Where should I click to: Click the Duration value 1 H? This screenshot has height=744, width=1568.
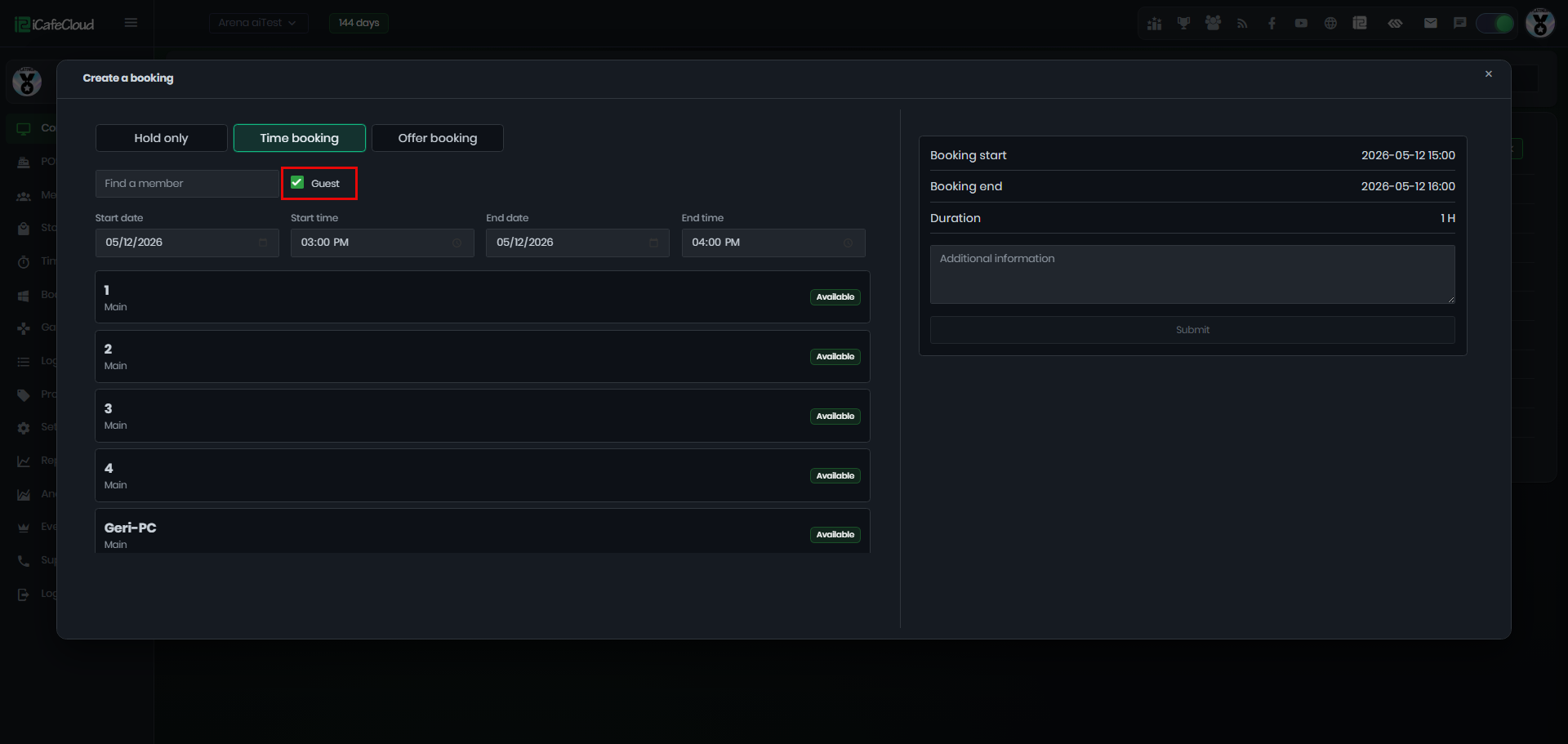(x=1448, y=218)
